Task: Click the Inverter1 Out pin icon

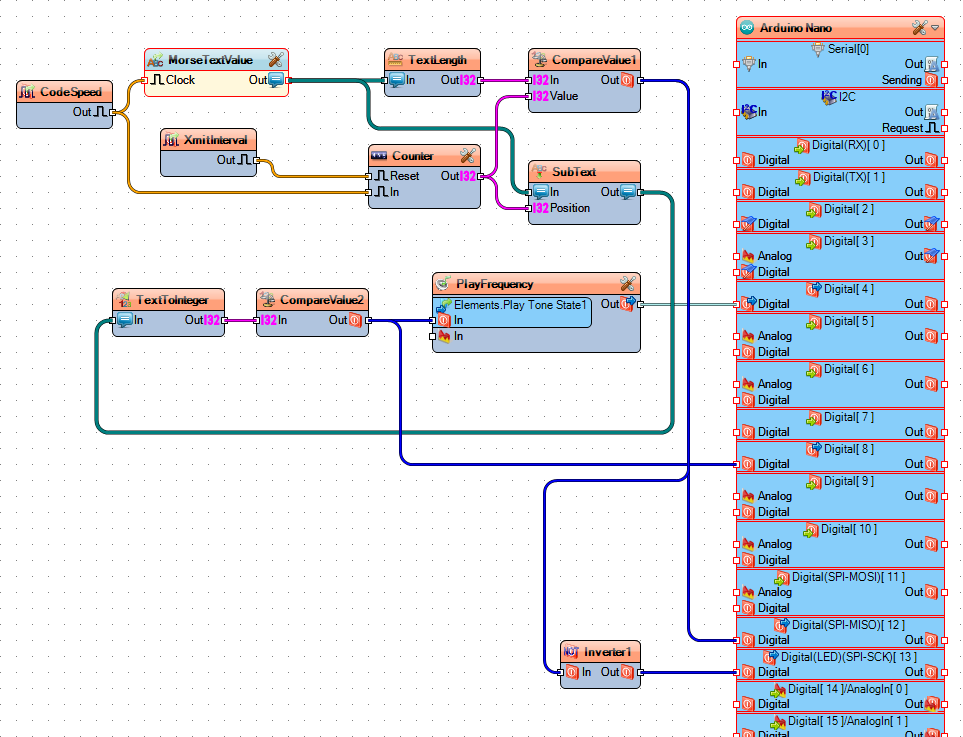Action: tap(627, 672)
